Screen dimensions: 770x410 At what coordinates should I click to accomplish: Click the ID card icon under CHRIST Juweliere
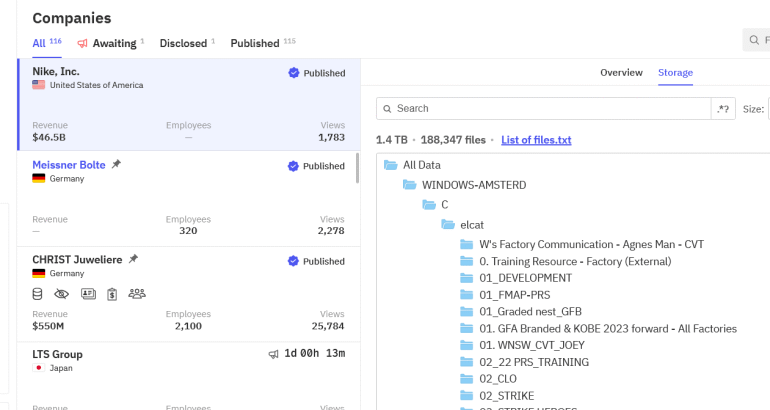coord(87,293)
